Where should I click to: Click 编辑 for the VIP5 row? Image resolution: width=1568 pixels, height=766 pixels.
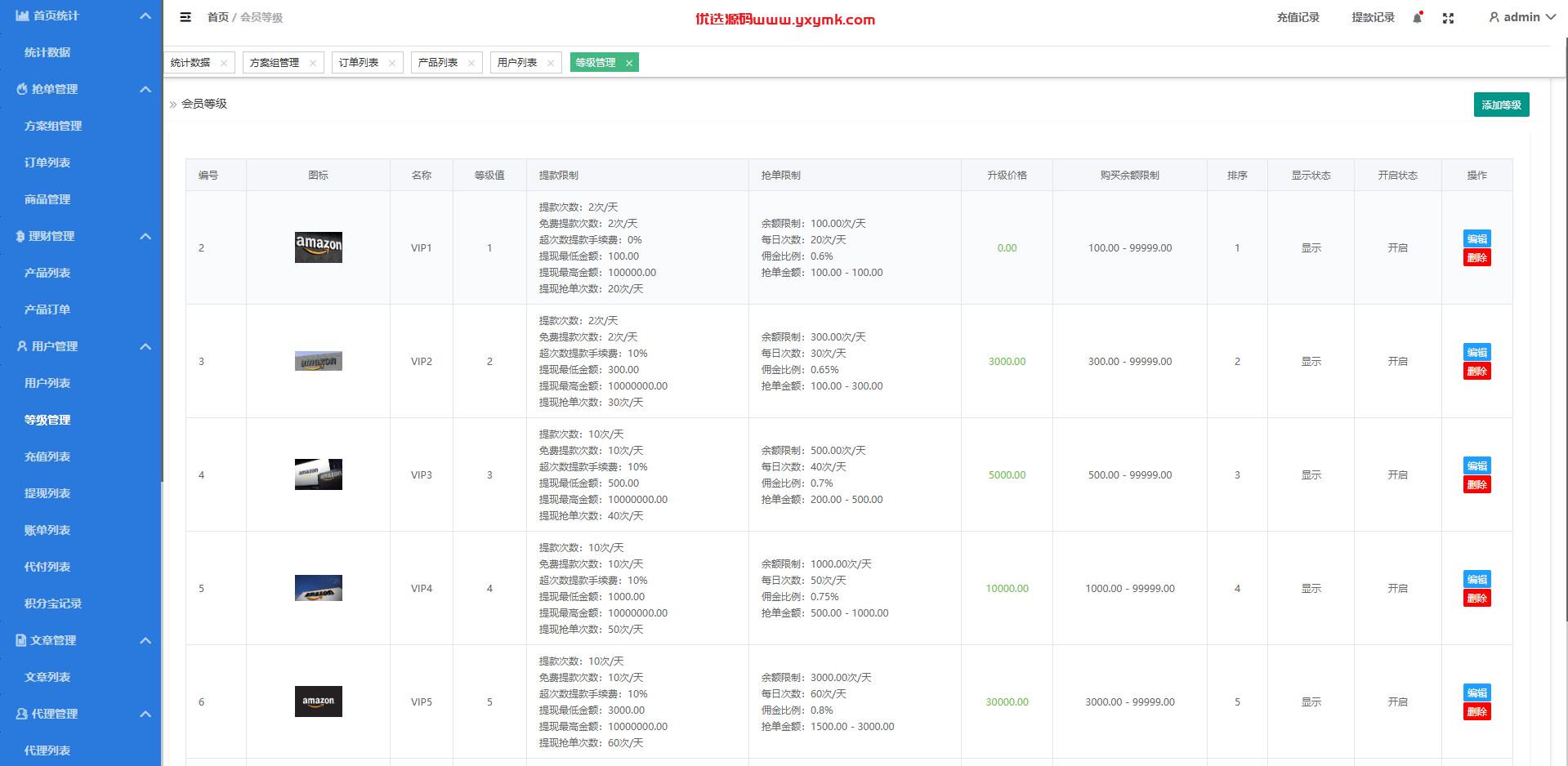[x=1477, y=693]
